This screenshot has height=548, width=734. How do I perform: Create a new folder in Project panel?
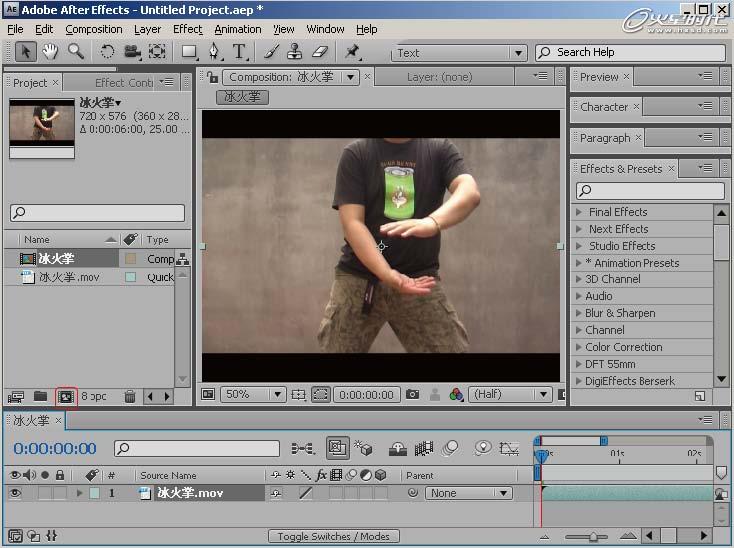point(41,396)
